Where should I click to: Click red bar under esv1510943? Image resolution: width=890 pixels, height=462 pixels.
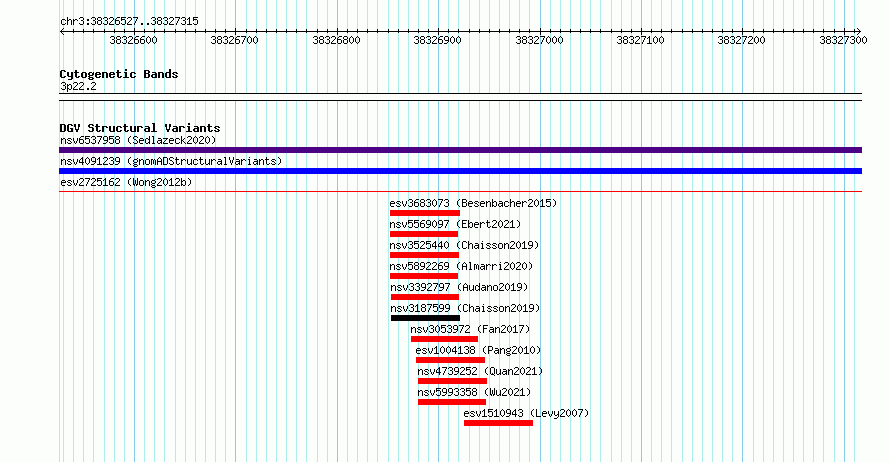pos(498,423)
